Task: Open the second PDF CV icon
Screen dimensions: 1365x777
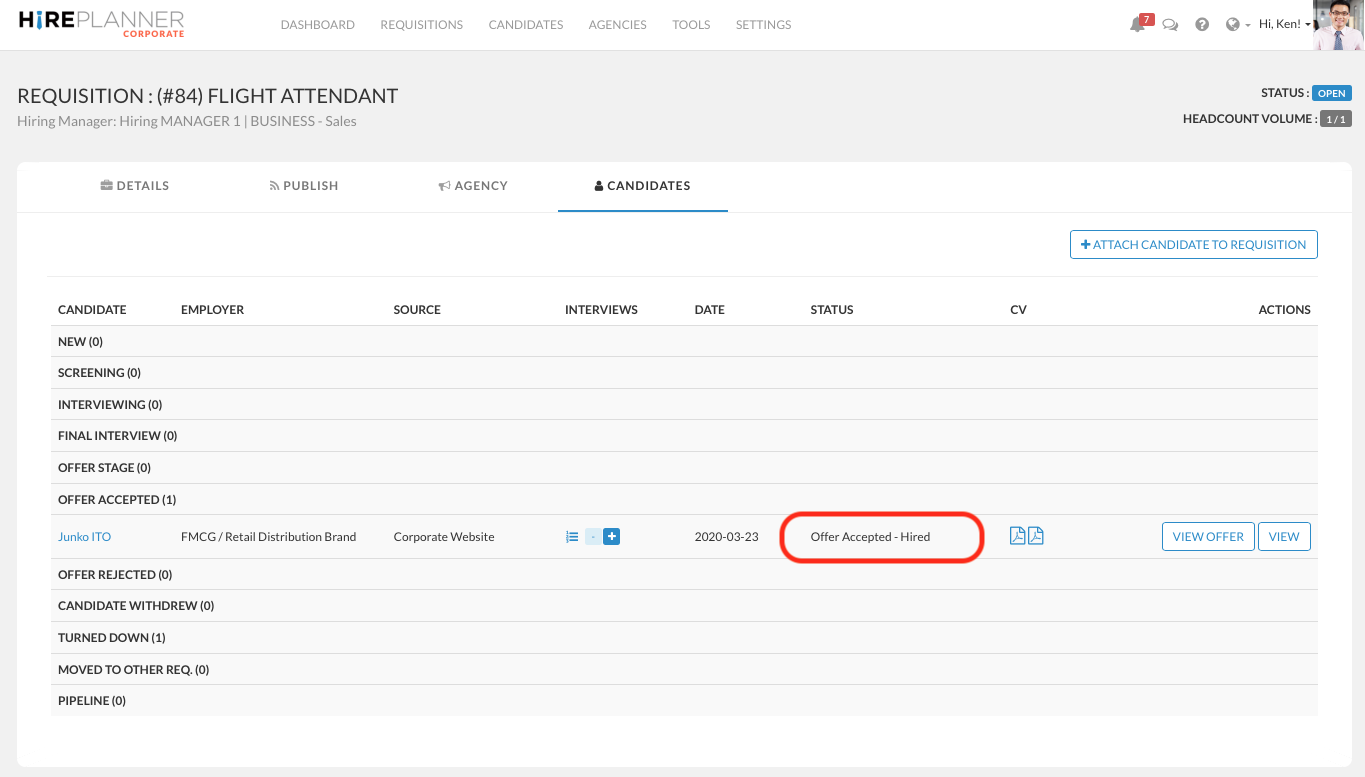Action: click(1036, 536)
